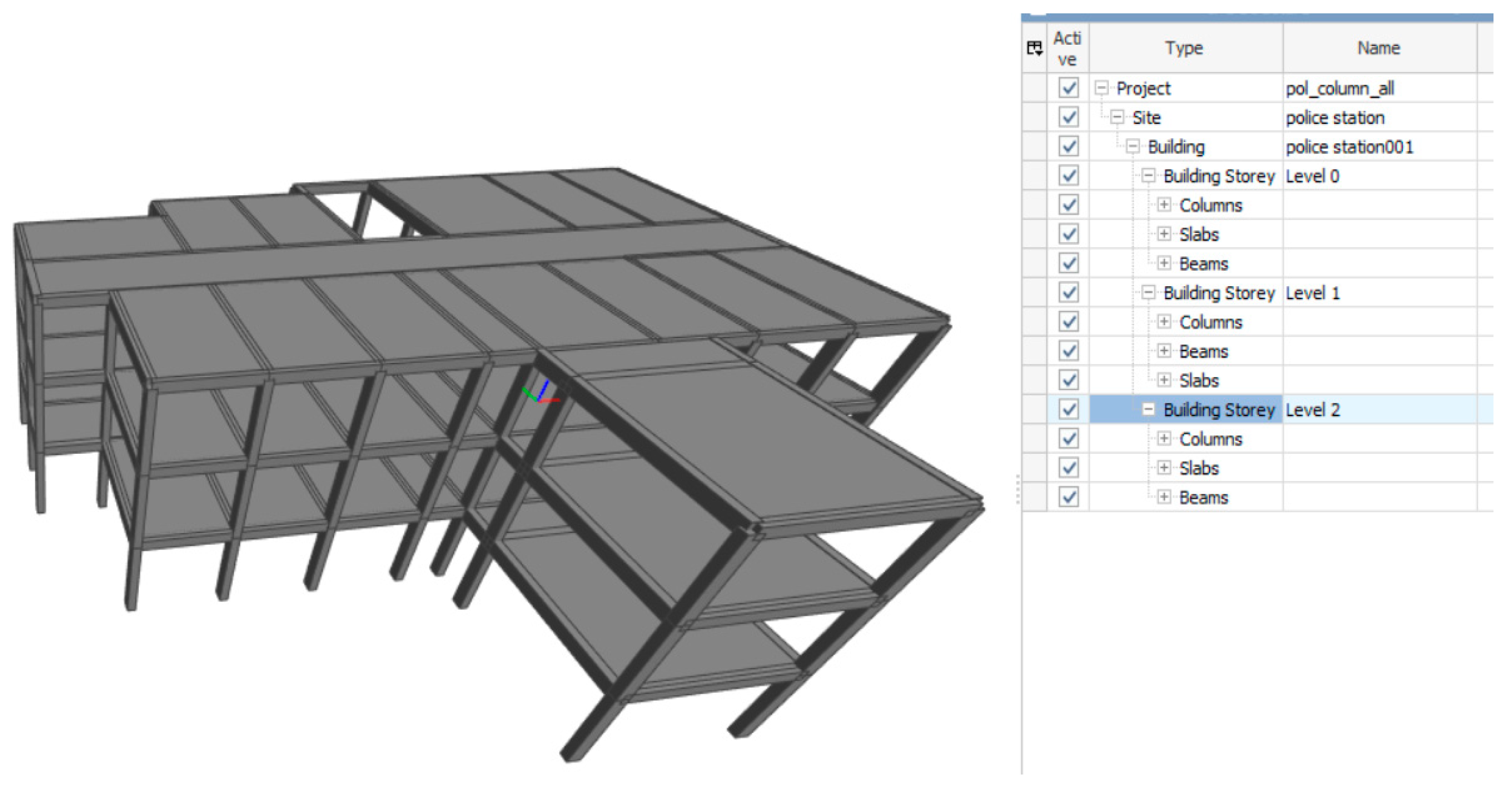Select the pol_column_all project name cell
This screenshot has height=792, width=1512.
1340,88
